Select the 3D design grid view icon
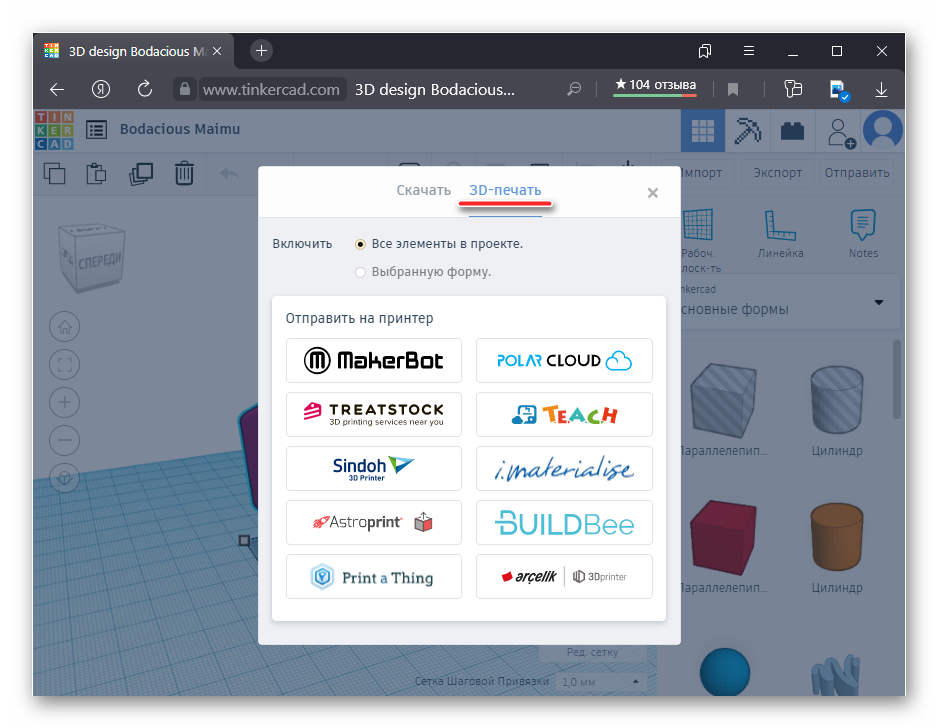938x728 pixels. 703,131
